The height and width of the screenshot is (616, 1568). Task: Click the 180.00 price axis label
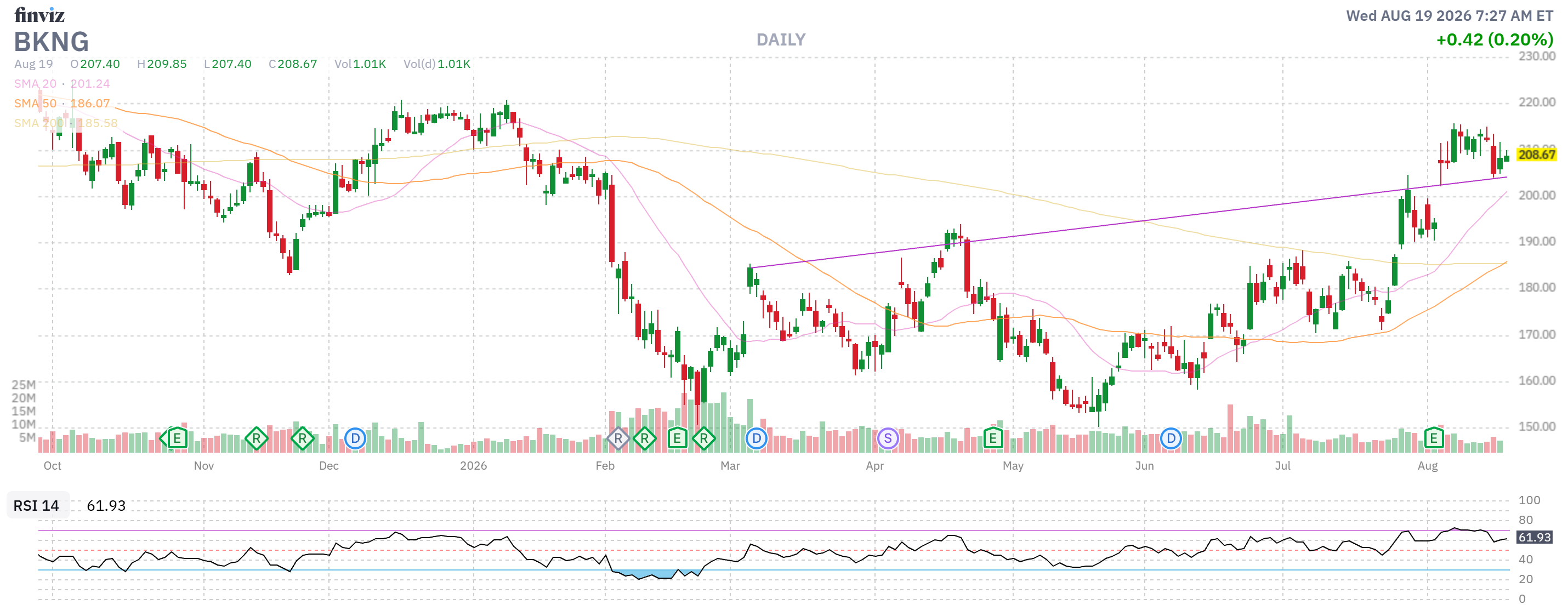click(x=1536, y=287)
